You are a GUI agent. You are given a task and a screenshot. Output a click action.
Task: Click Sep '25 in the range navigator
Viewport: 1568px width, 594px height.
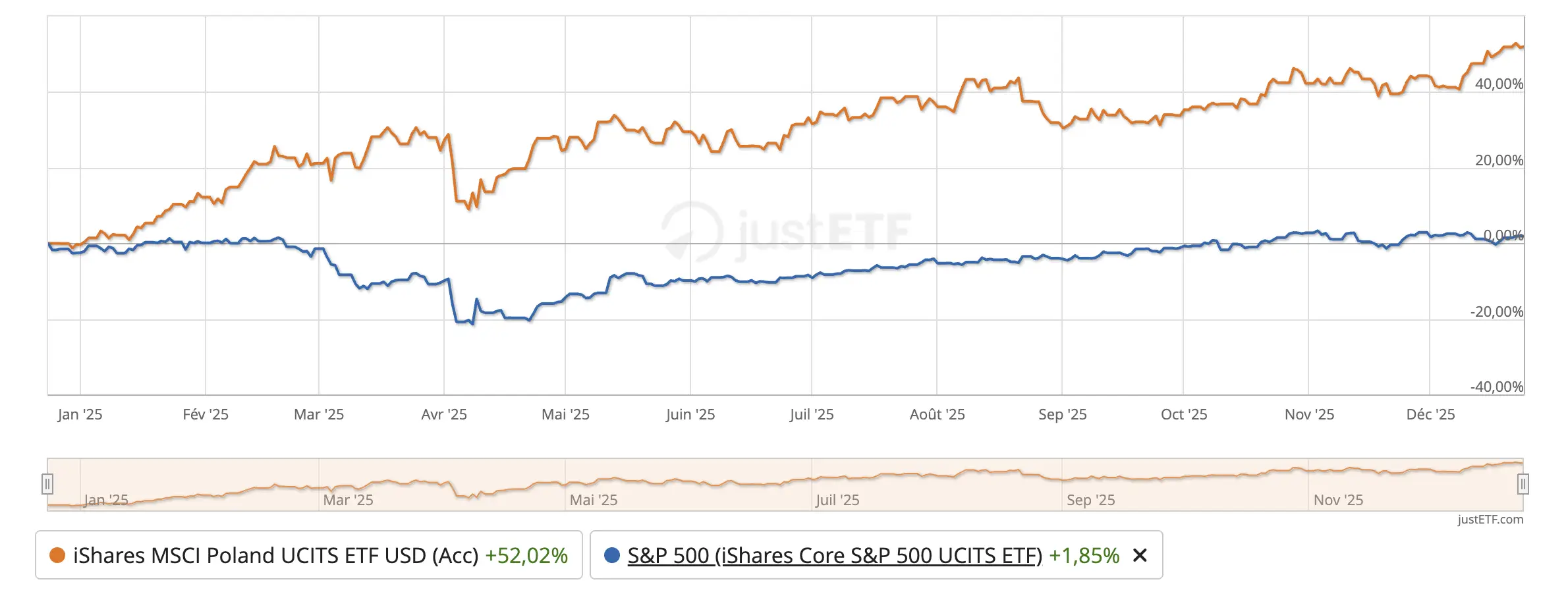[x=1091, y=500]
